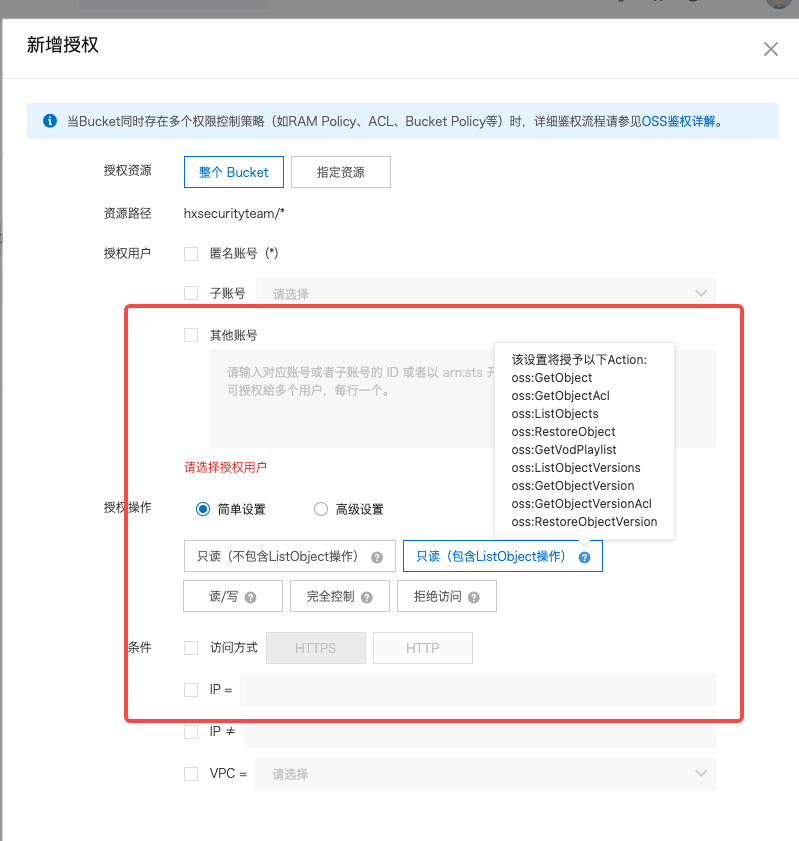Click the help icon next to 拒绝访问
The image size is (799, 841).
[474, 597]
